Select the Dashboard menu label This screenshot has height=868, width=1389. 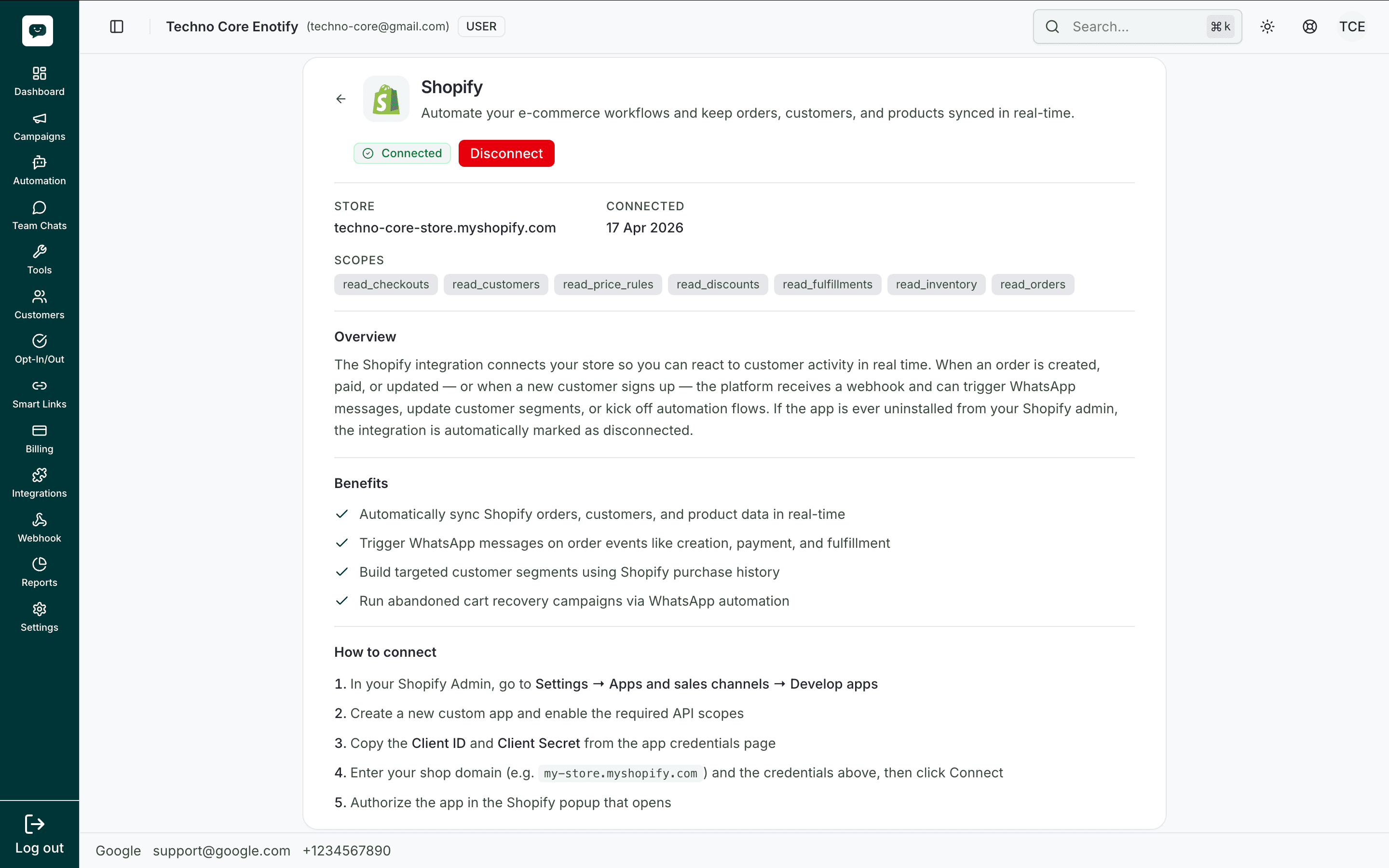click(39, 92)
